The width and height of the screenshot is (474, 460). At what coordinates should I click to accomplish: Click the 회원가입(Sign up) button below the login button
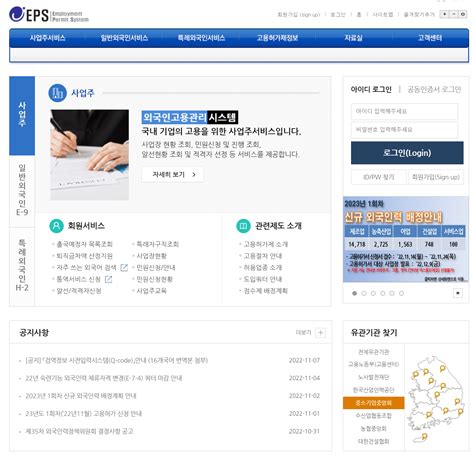pos(436,177)
